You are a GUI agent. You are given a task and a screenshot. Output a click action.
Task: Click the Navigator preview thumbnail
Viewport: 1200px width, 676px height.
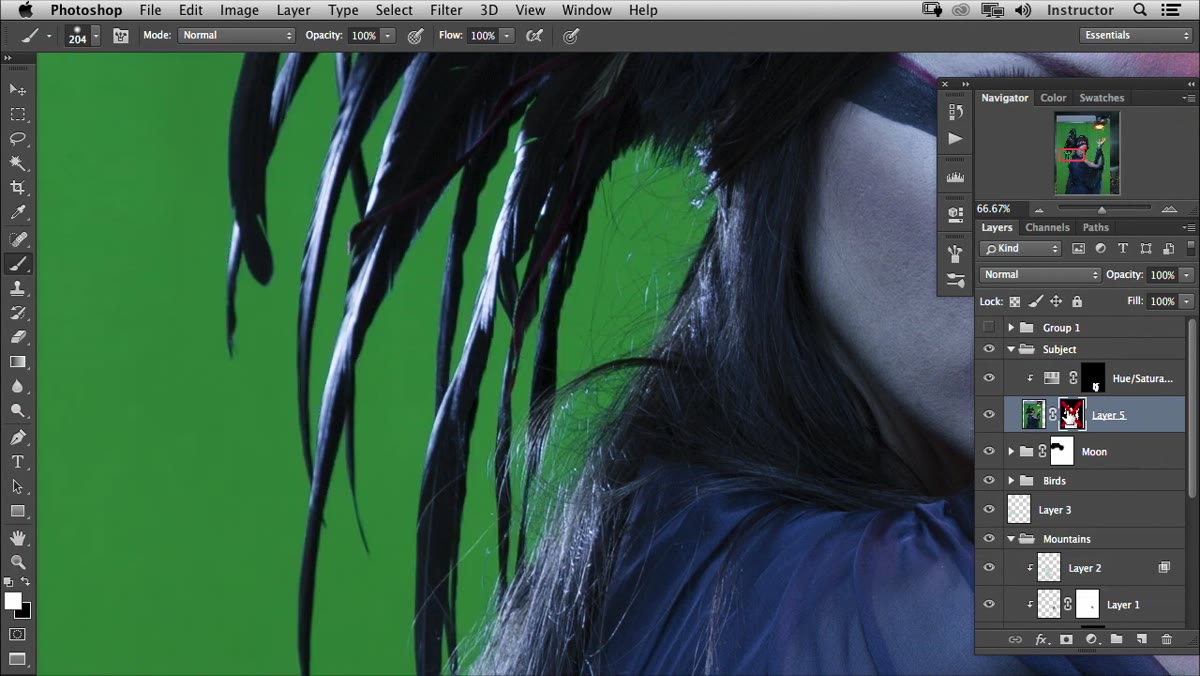[1087, 153]
